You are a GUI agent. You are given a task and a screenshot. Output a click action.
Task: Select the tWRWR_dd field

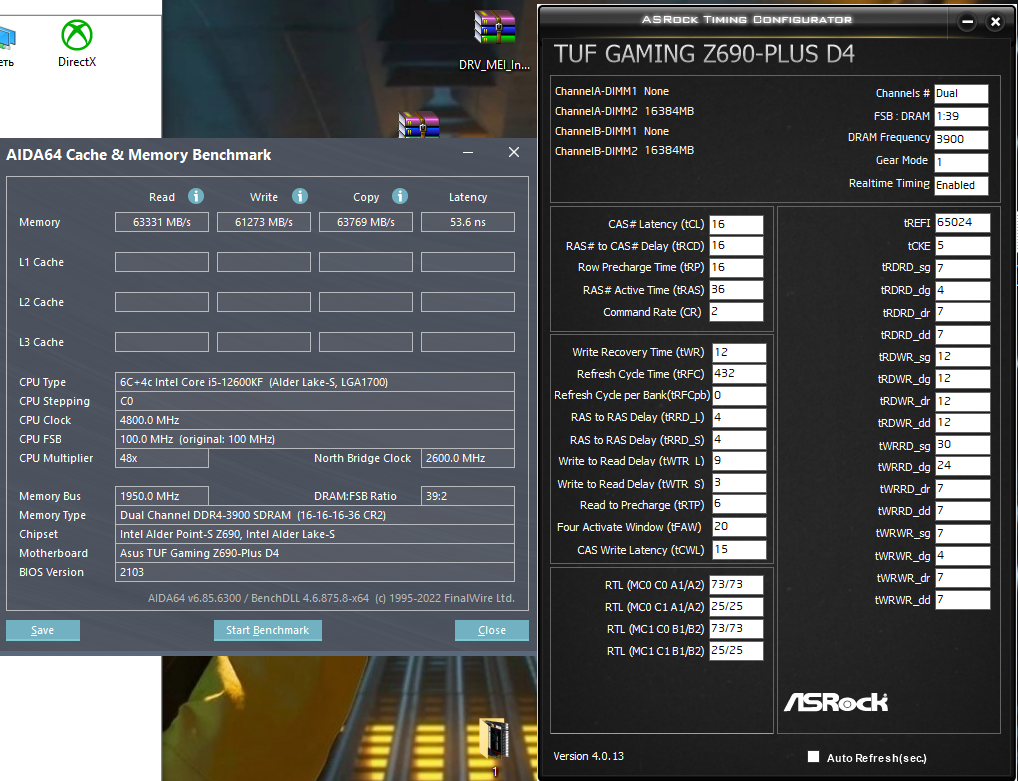962,600
